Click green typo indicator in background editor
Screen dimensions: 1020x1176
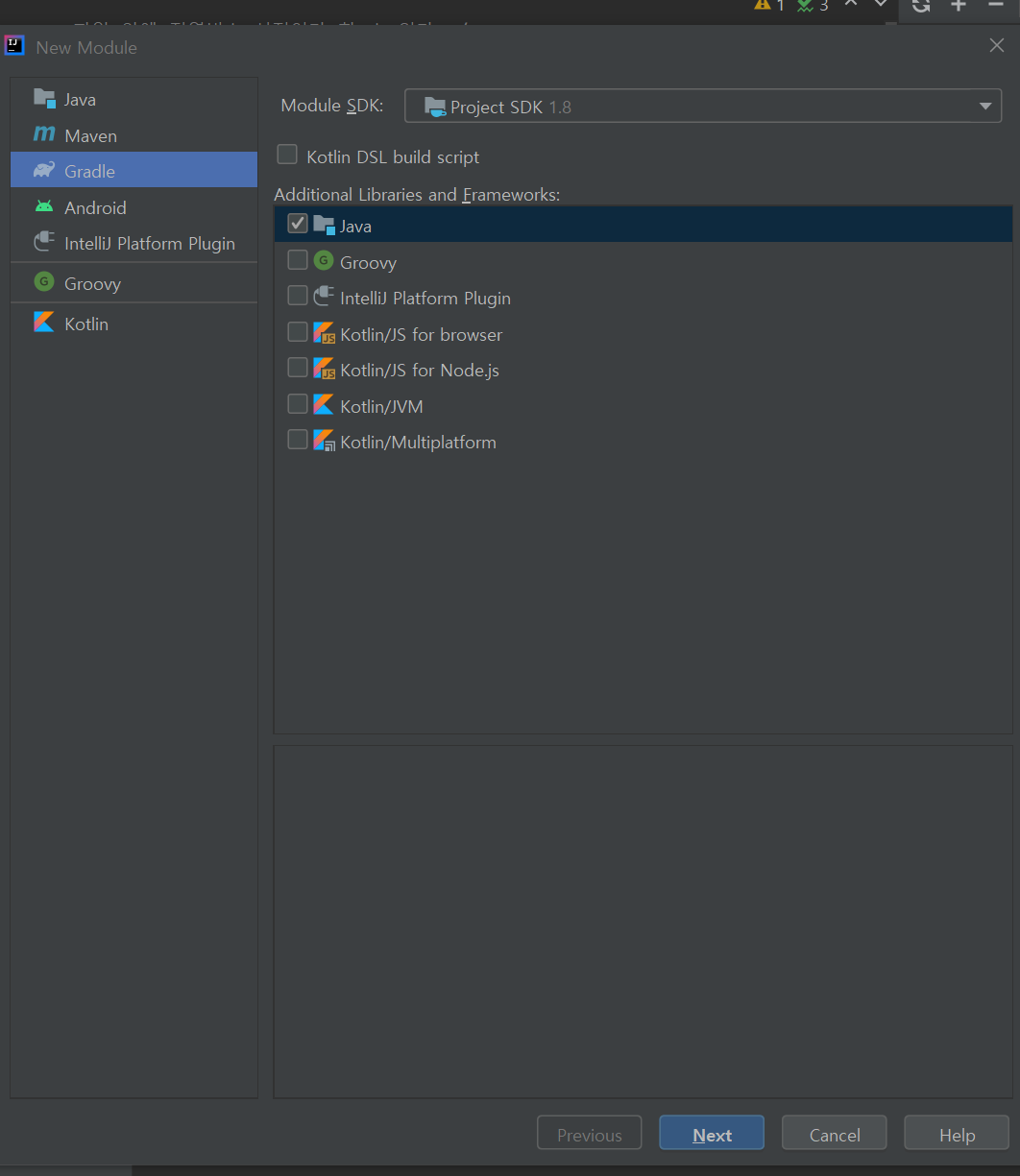(x=812, y=5)
